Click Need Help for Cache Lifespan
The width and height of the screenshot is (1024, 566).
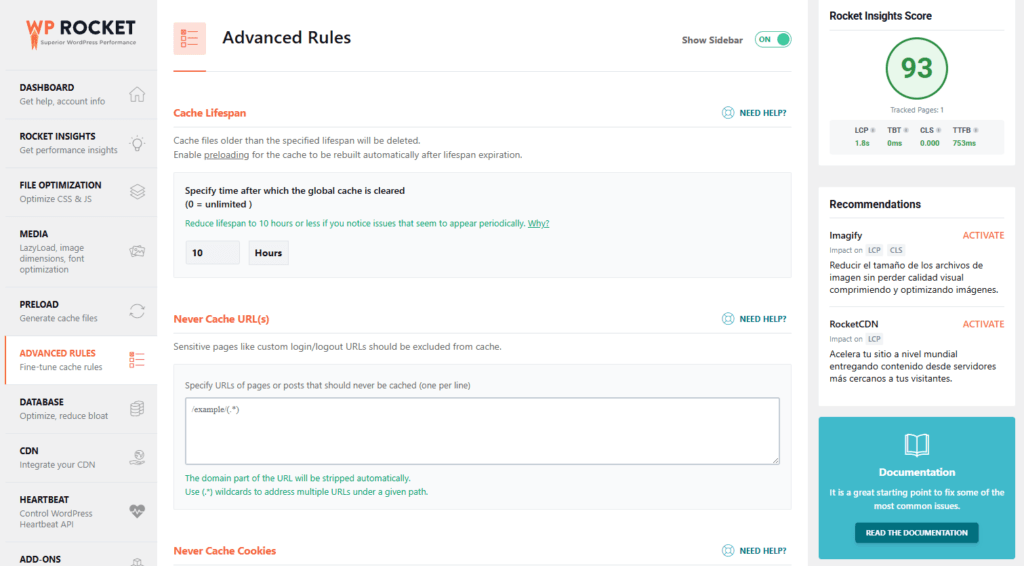point(762,113)
